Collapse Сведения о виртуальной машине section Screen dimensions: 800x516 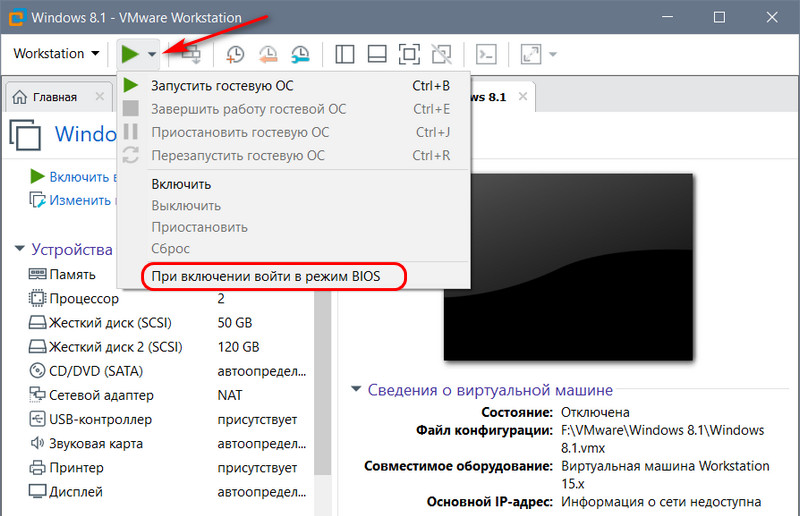[x=356, y=389]
